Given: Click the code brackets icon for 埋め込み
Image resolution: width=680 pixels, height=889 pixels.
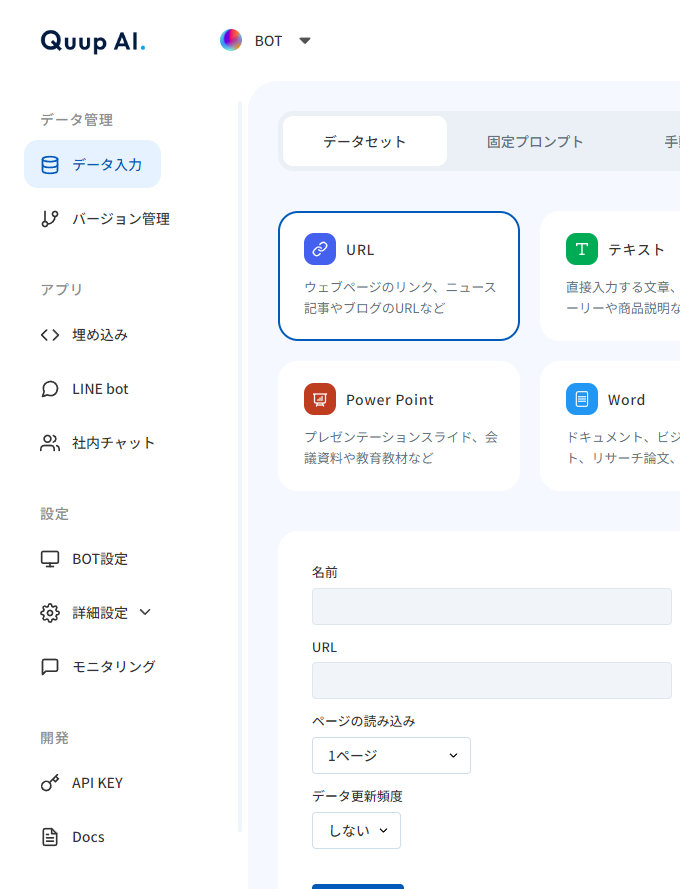Looking at the screenshot, I should tap(50, 335).
